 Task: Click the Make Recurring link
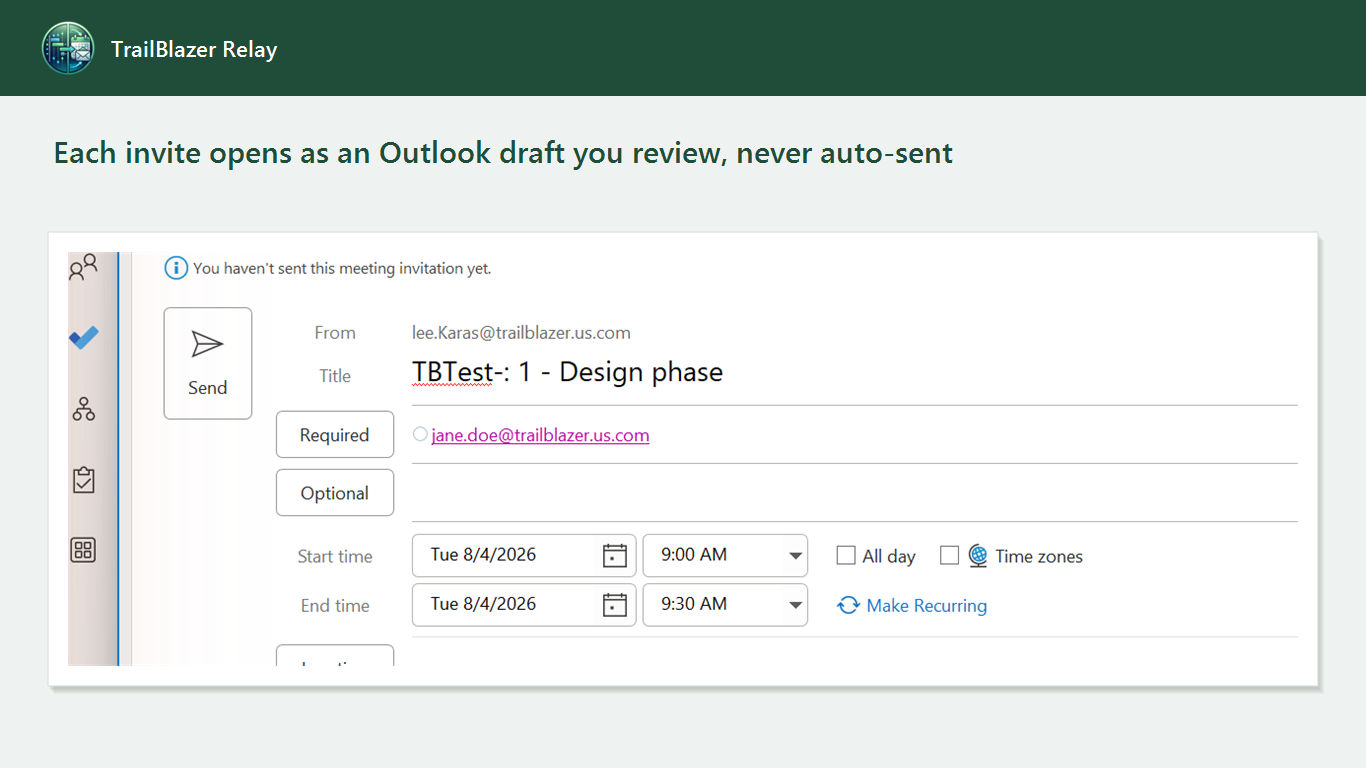pyautogui.click(x=927, y=606)
